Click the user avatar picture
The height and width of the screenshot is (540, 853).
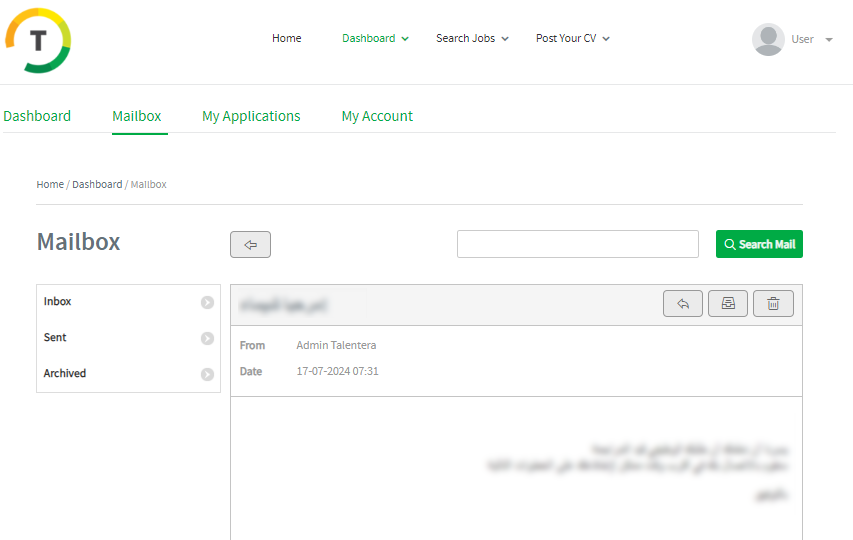point(768,40)
